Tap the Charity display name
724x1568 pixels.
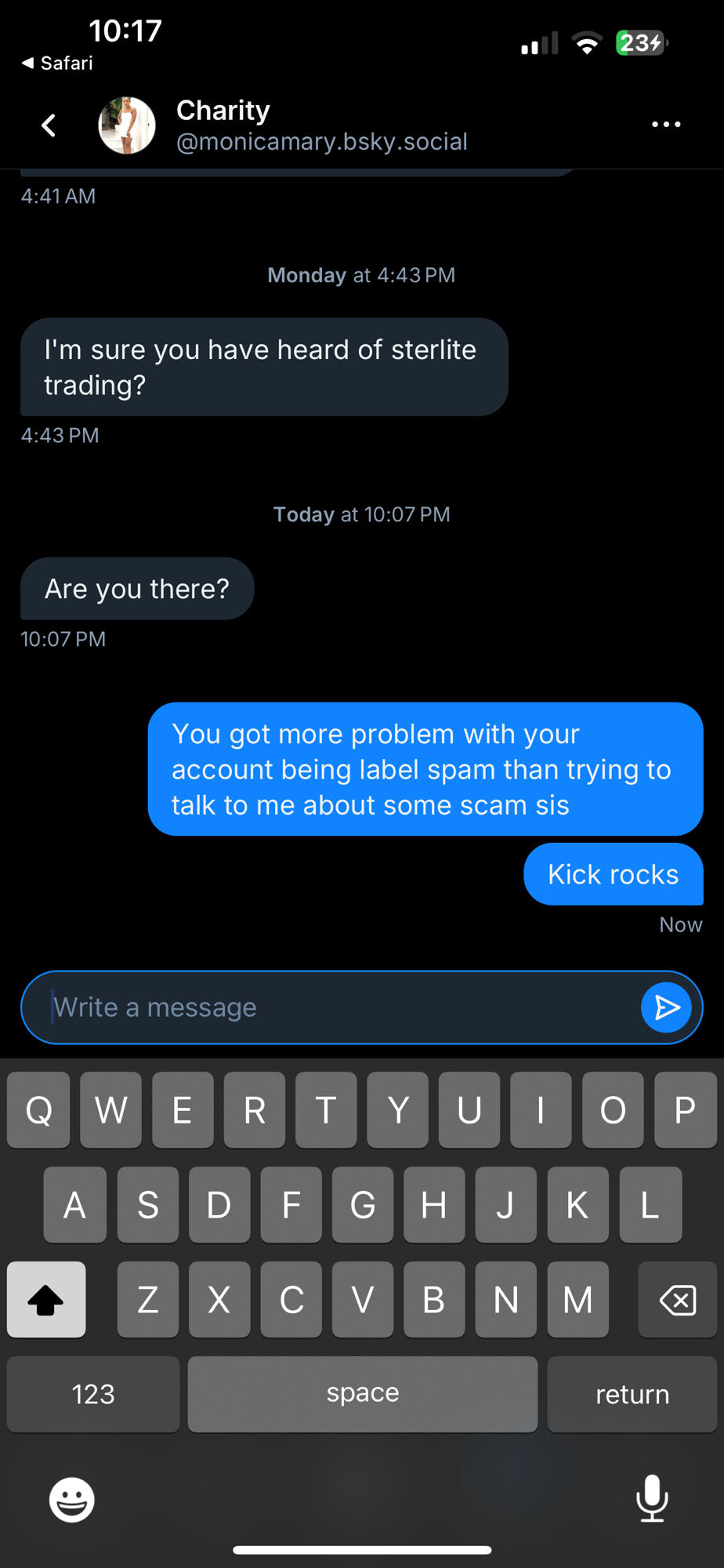click(x=223, y=111)
